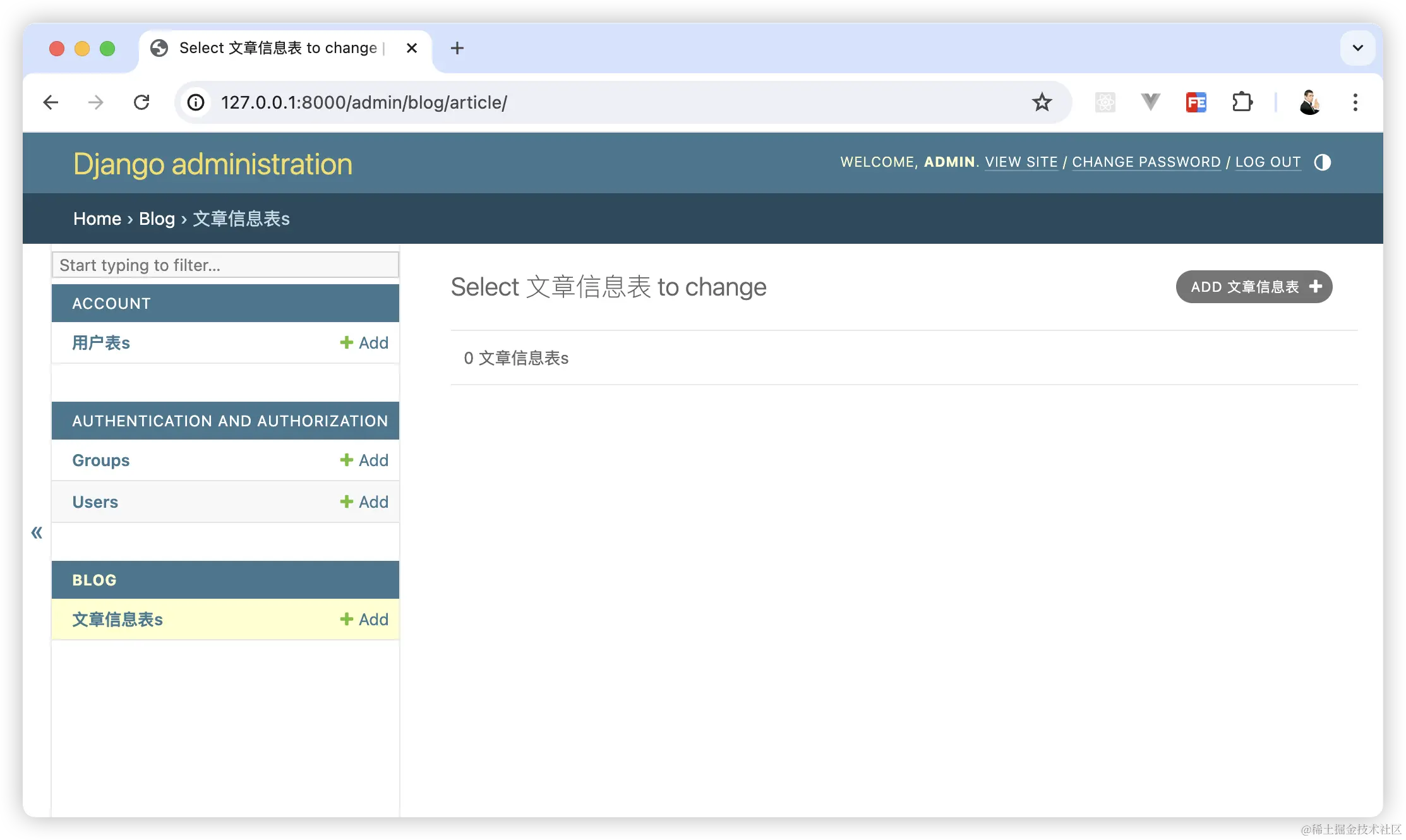Screen dimensions: 1406x840
Task: Click the React devtools extension icon
Action: pos(1105,102)
